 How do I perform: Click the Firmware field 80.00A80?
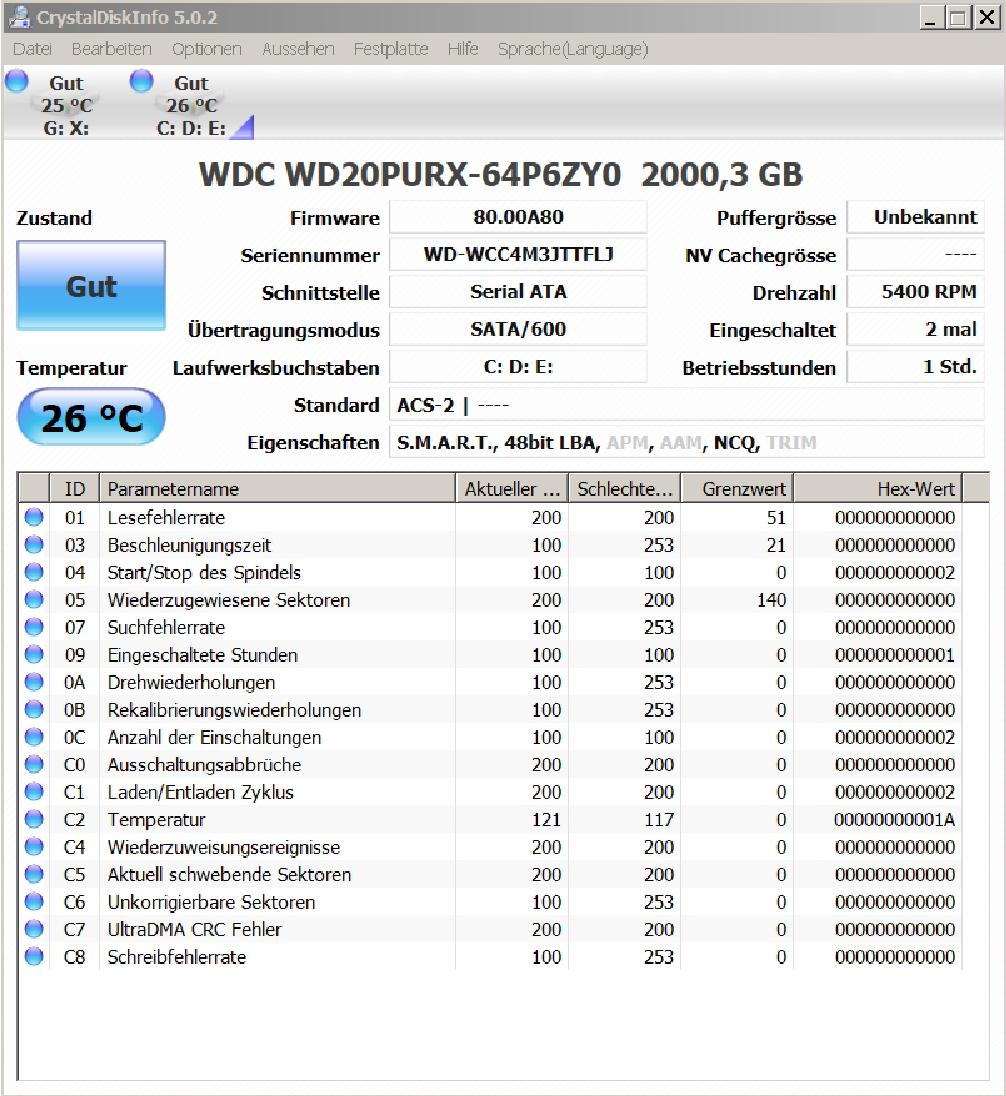(518, 217)
